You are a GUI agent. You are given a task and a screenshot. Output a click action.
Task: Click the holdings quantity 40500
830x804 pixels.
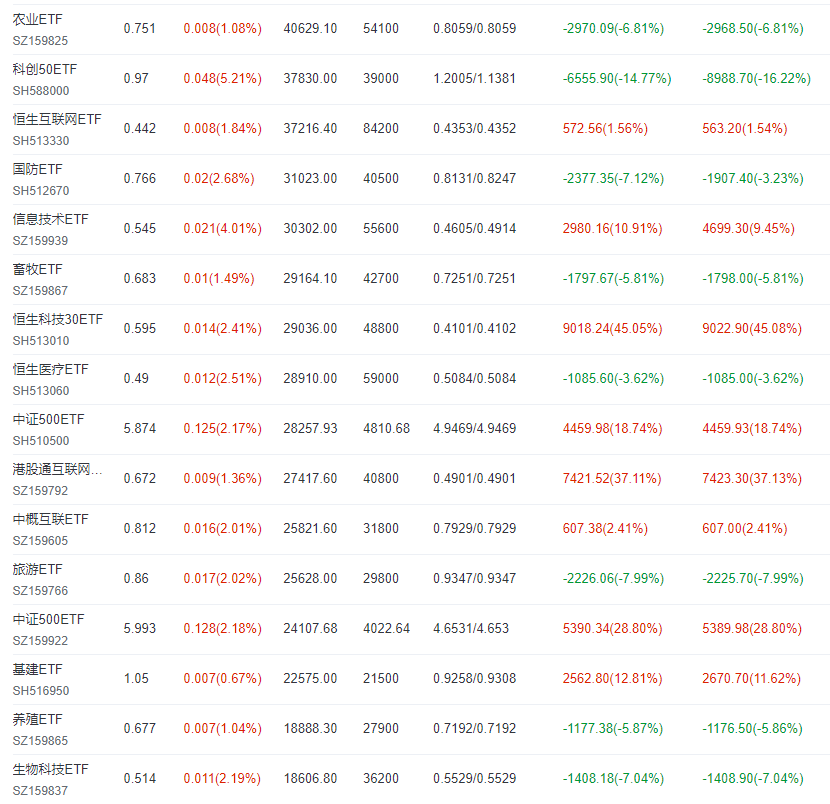pyautogui.click(x=381, y=179)
